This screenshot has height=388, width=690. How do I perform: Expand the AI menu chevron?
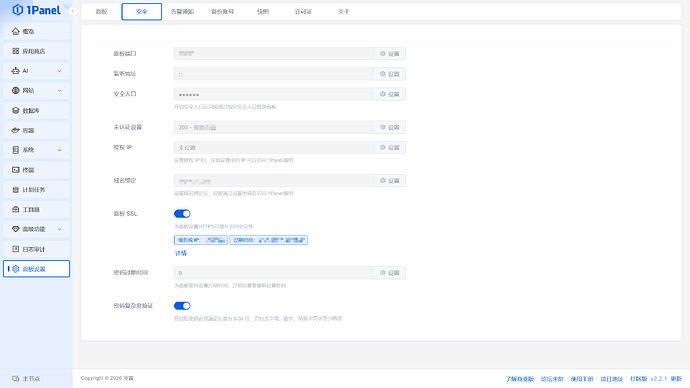point(59,71)
